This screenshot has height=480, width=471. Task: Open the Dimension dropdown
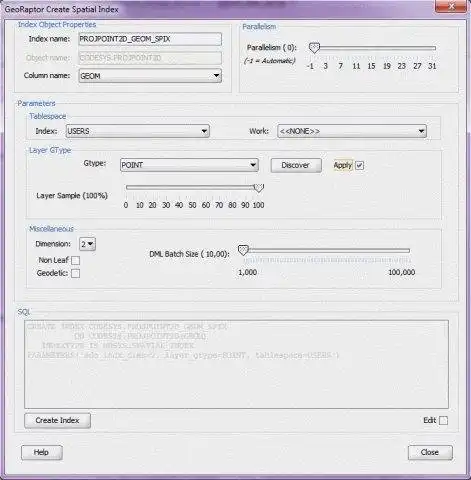[87, 244]
